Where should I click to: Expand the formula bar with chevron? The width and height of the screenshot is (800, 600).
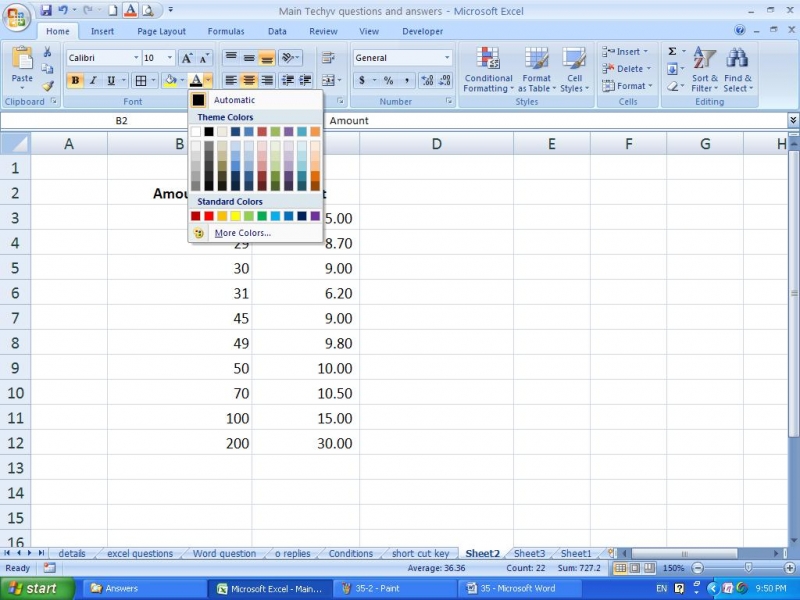point(793,120)
